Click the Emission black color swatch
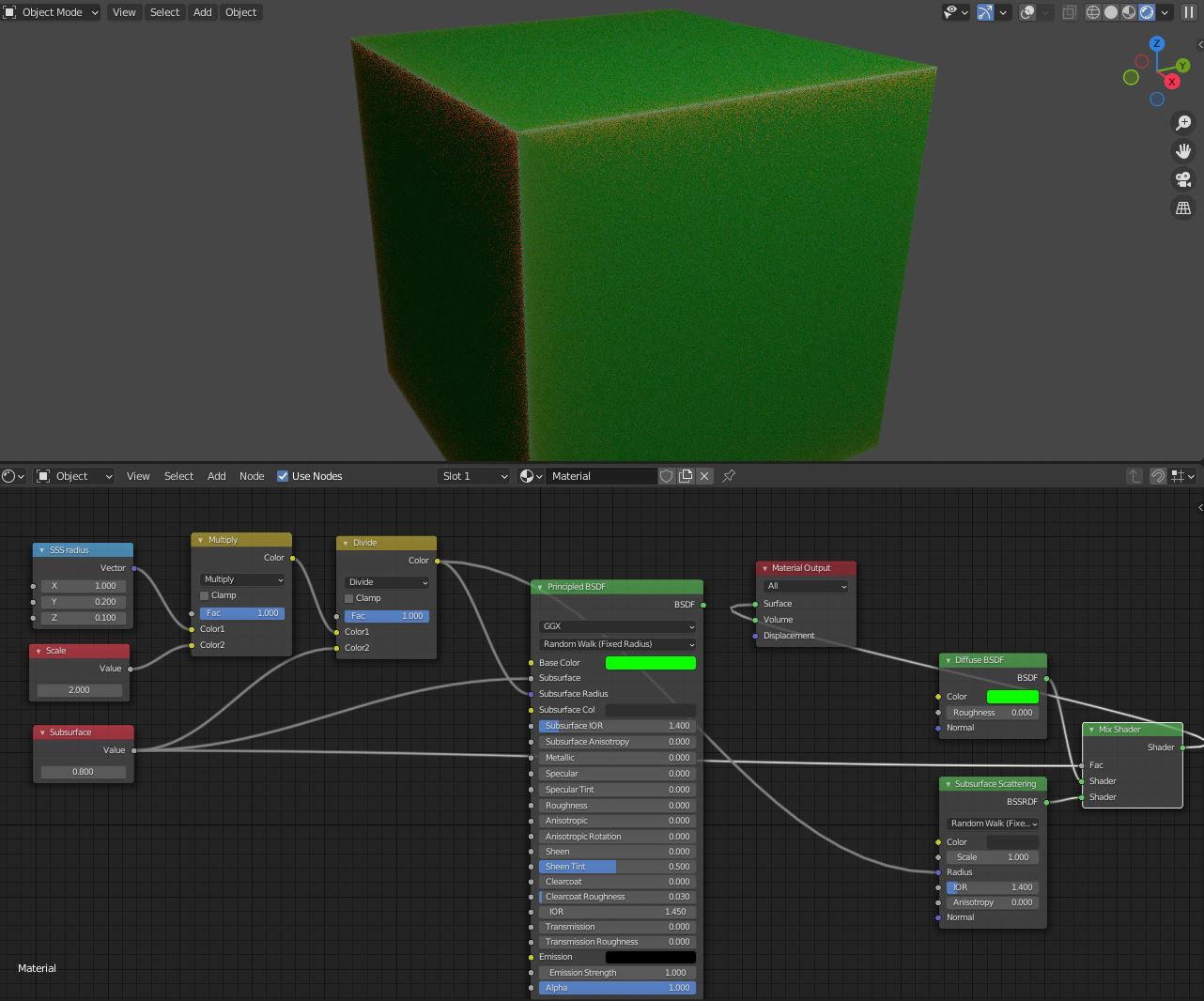This screenshot has height=1001, width=1204. pyautogui.click(x=651, y=957)
